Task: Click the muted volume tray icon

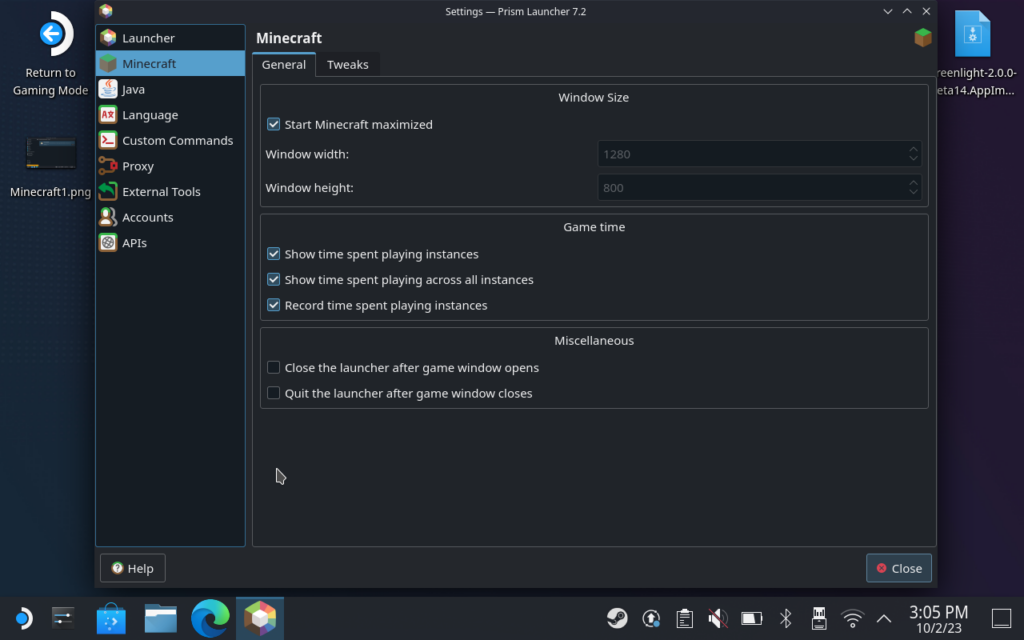Action: (x=718, y=618)
